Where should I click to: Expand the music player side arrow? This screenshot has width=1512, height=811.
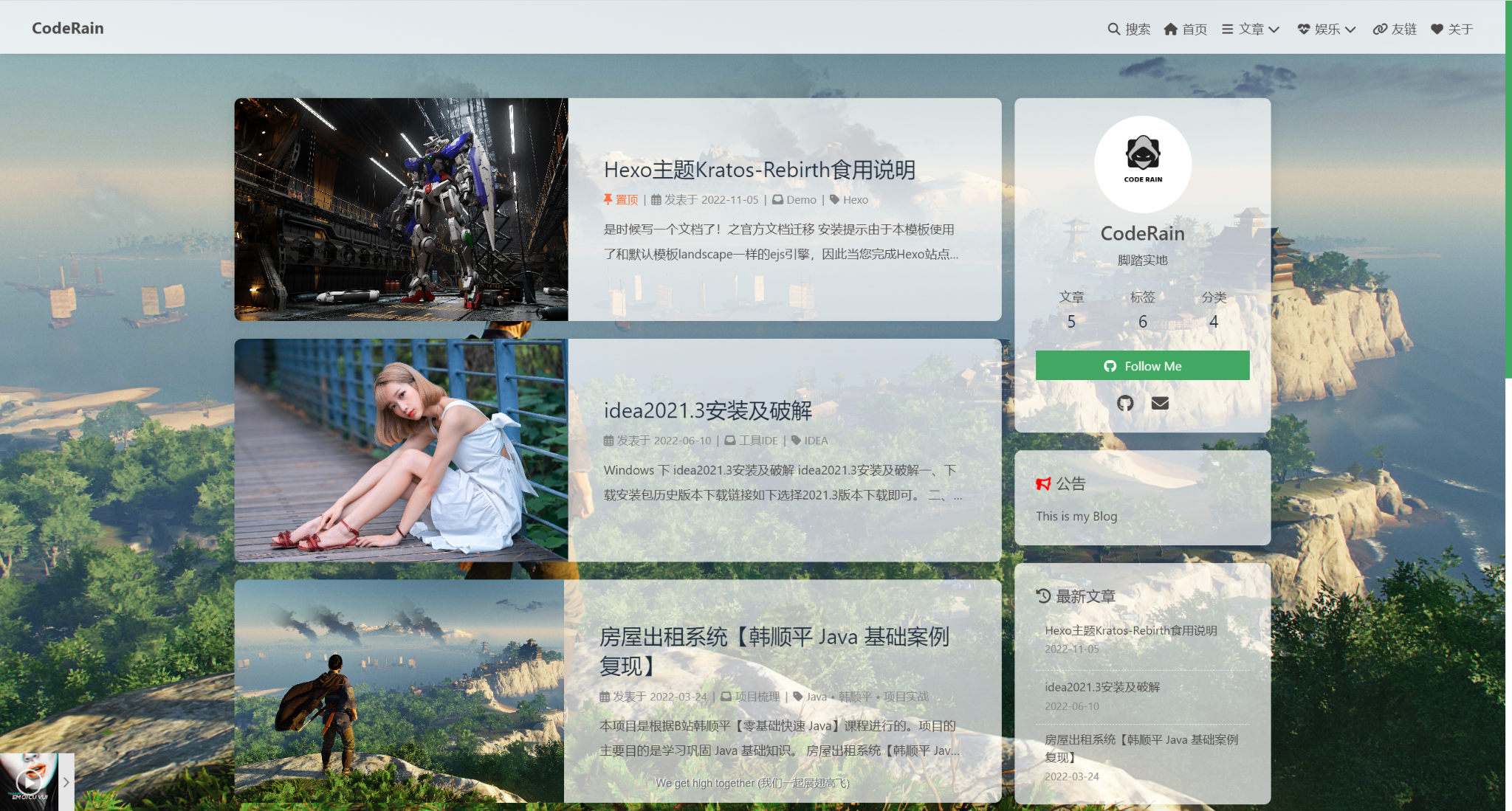tap(66, 782)
